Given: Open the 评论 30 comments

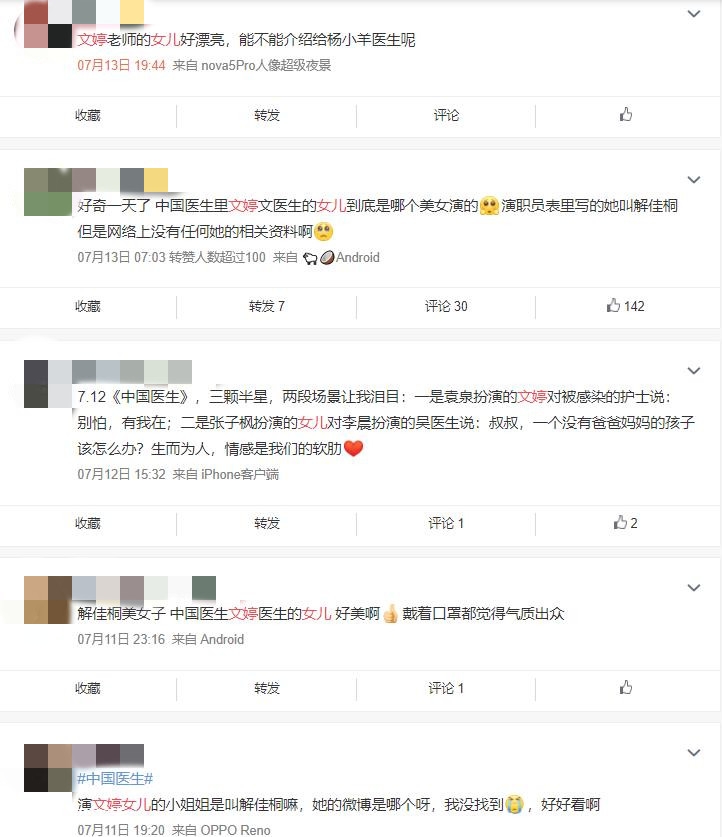Looking at the screenshot, I should 446,306.
